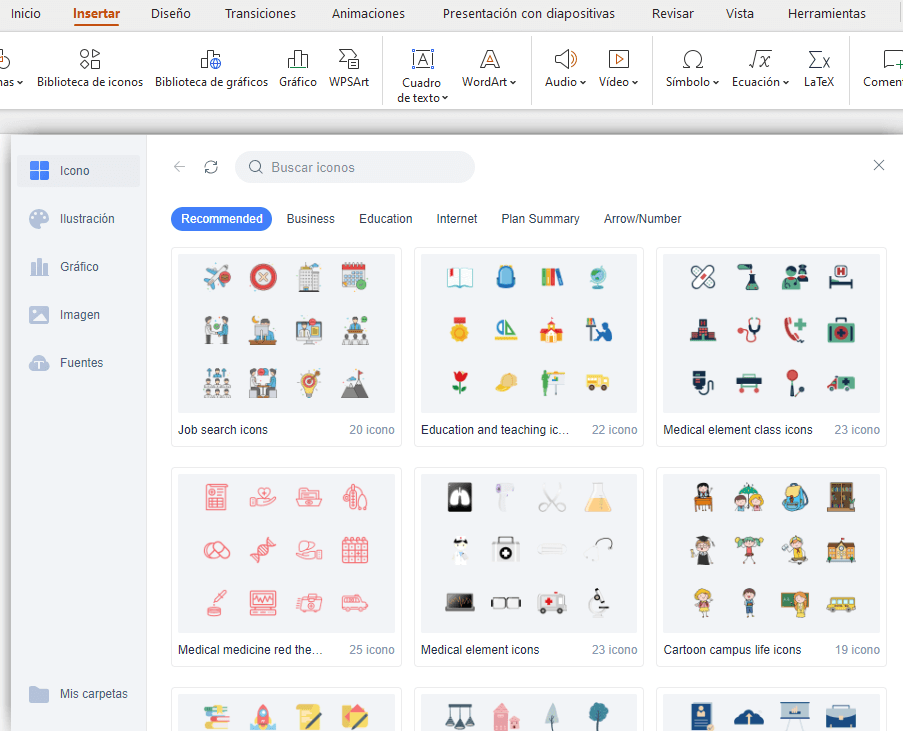This screenshot has width=903, height=731.
Task: Click the briefcase icon in the bottom pack
Action: click(841, 717)
